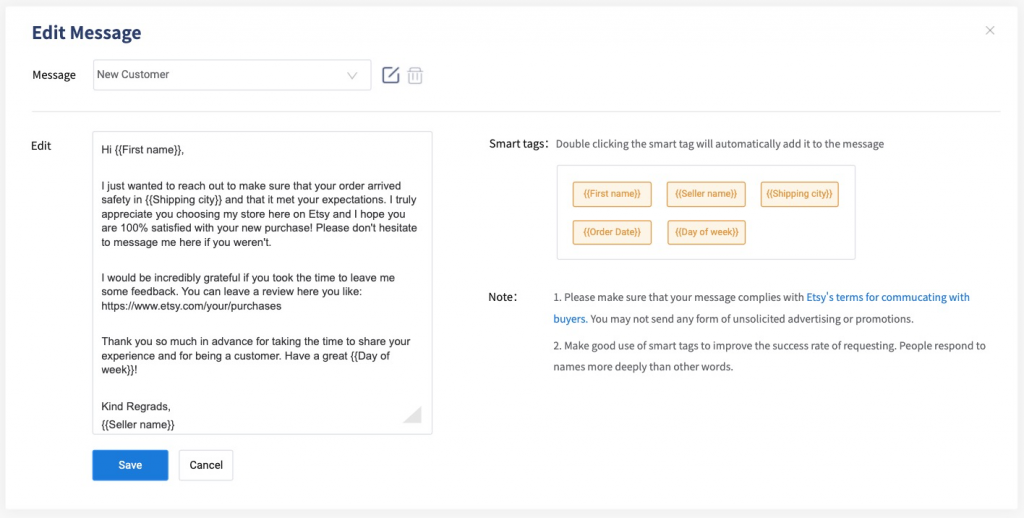Choose the {{Order Date}} smart tag

tap(612, 232)
